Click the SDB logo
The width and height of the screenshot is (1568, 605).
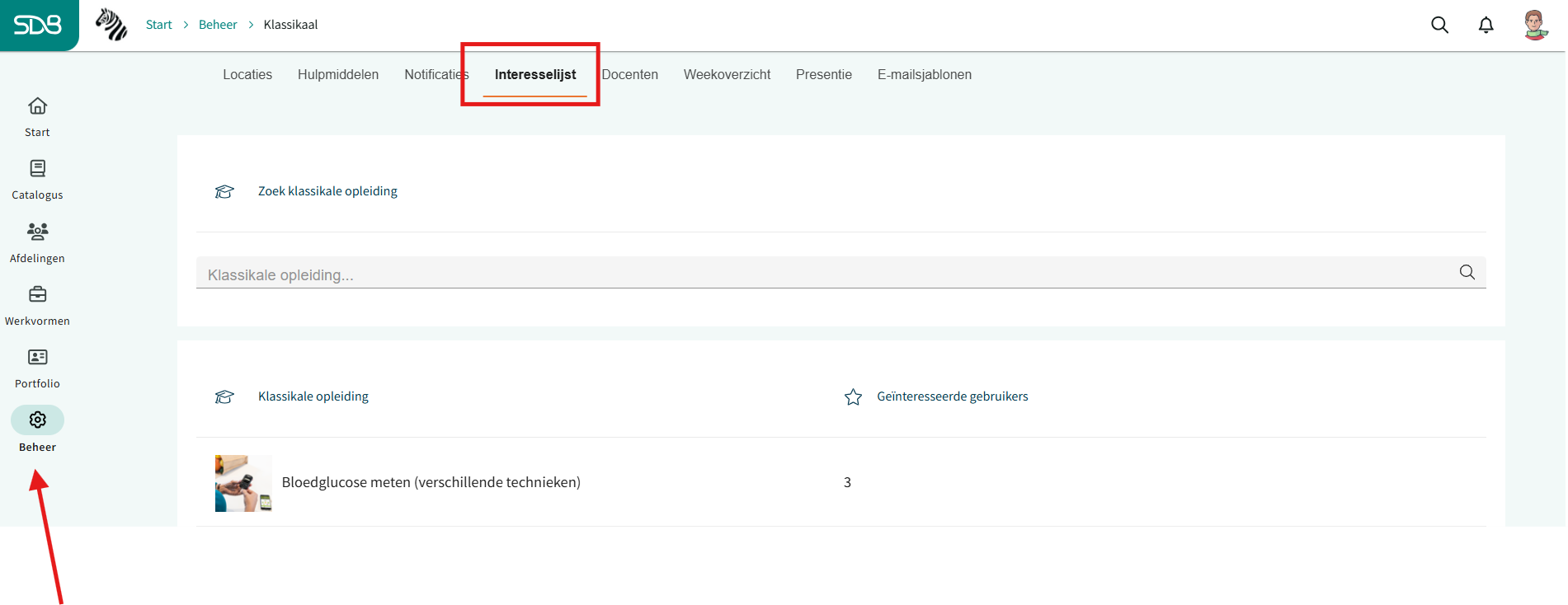coord(38,25)
